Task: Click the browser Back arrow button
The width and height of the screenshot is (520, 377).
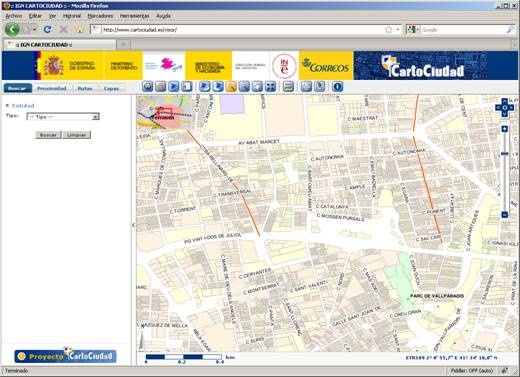Action: coord(12,30)
